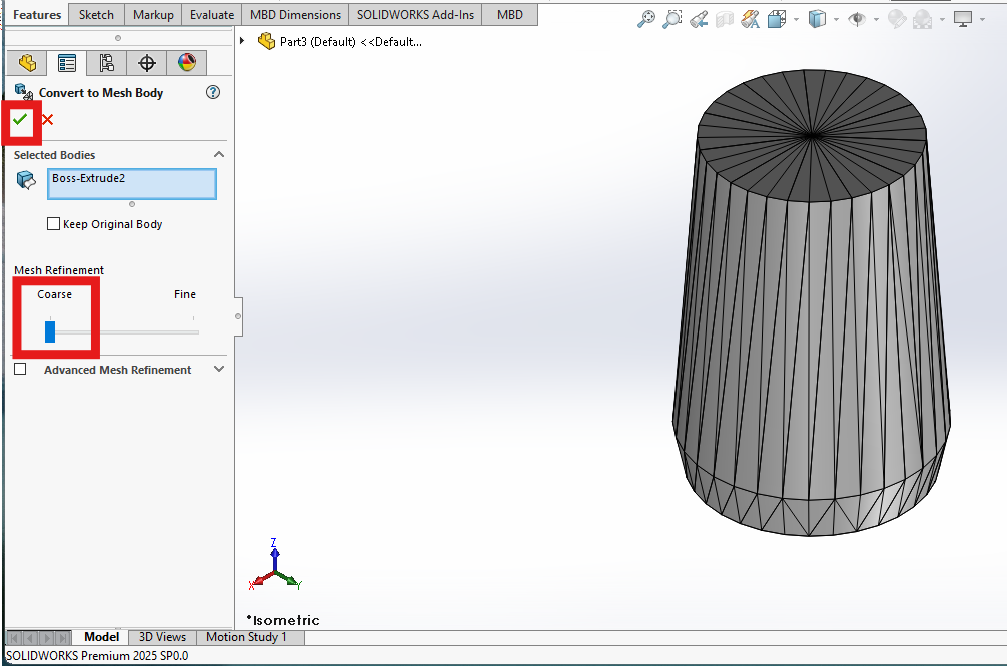Click the Coarse slider label

55,294
